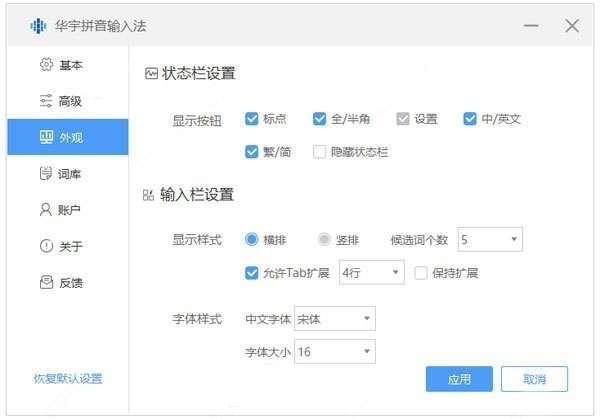Image resolution: width=600 pixels, height=419 pixels.
Task: Click the 输入栏设置 heading text
Action: pos(197,195)
